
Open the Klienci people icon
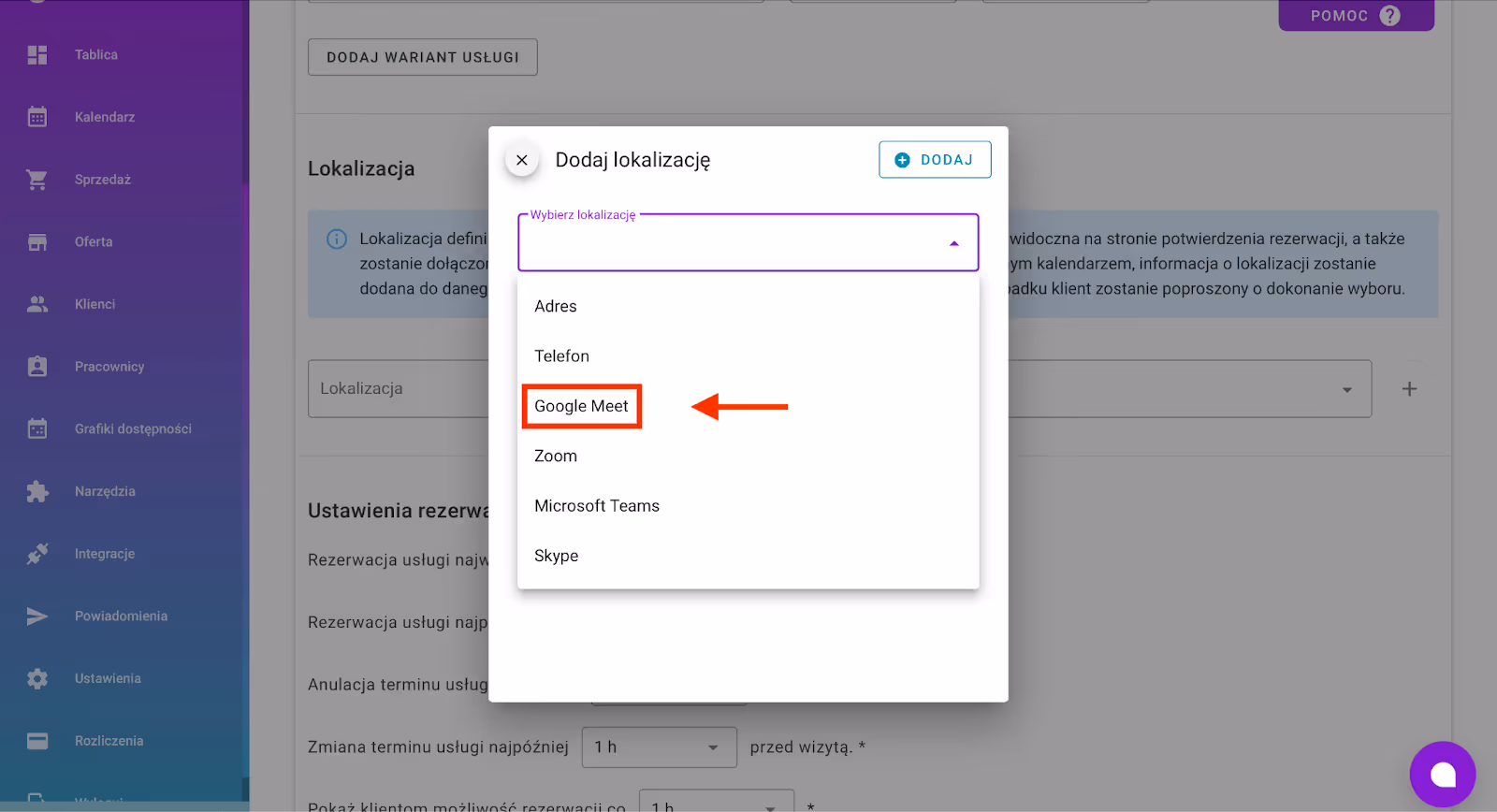pos(37,304)
